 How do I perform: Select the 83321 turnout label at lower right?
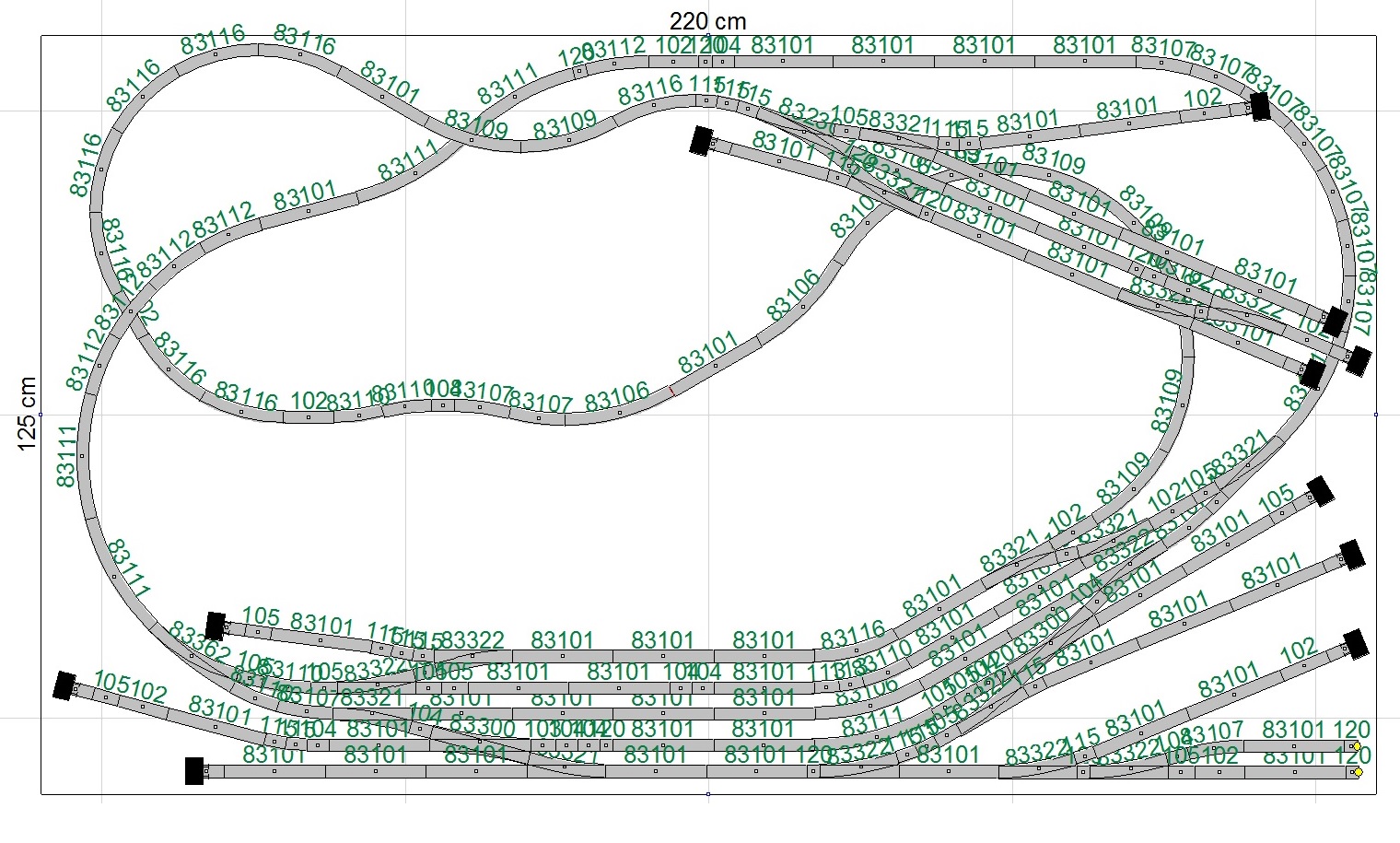(1239, 452)
